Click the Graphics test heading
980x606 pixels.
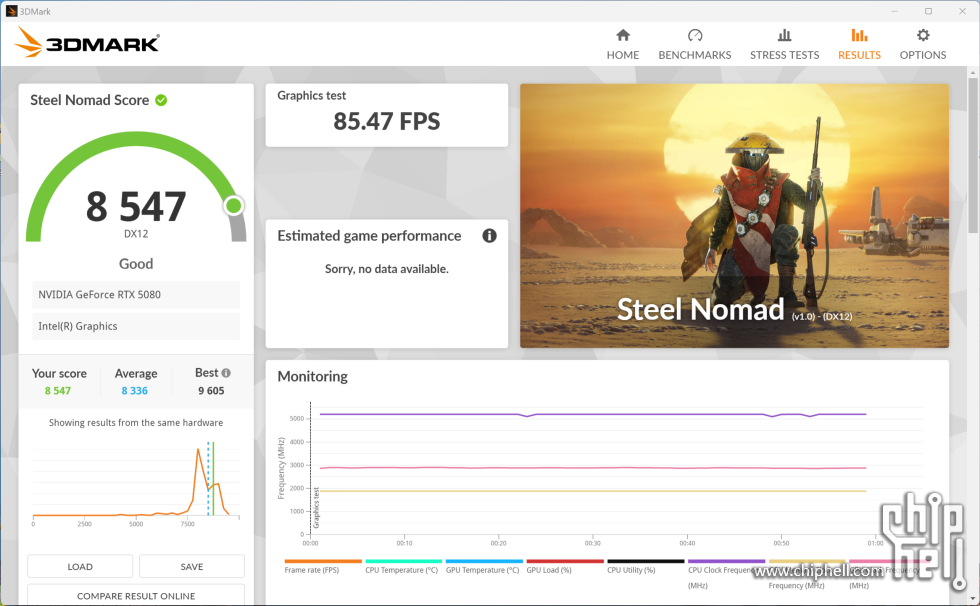pos(311,96)
